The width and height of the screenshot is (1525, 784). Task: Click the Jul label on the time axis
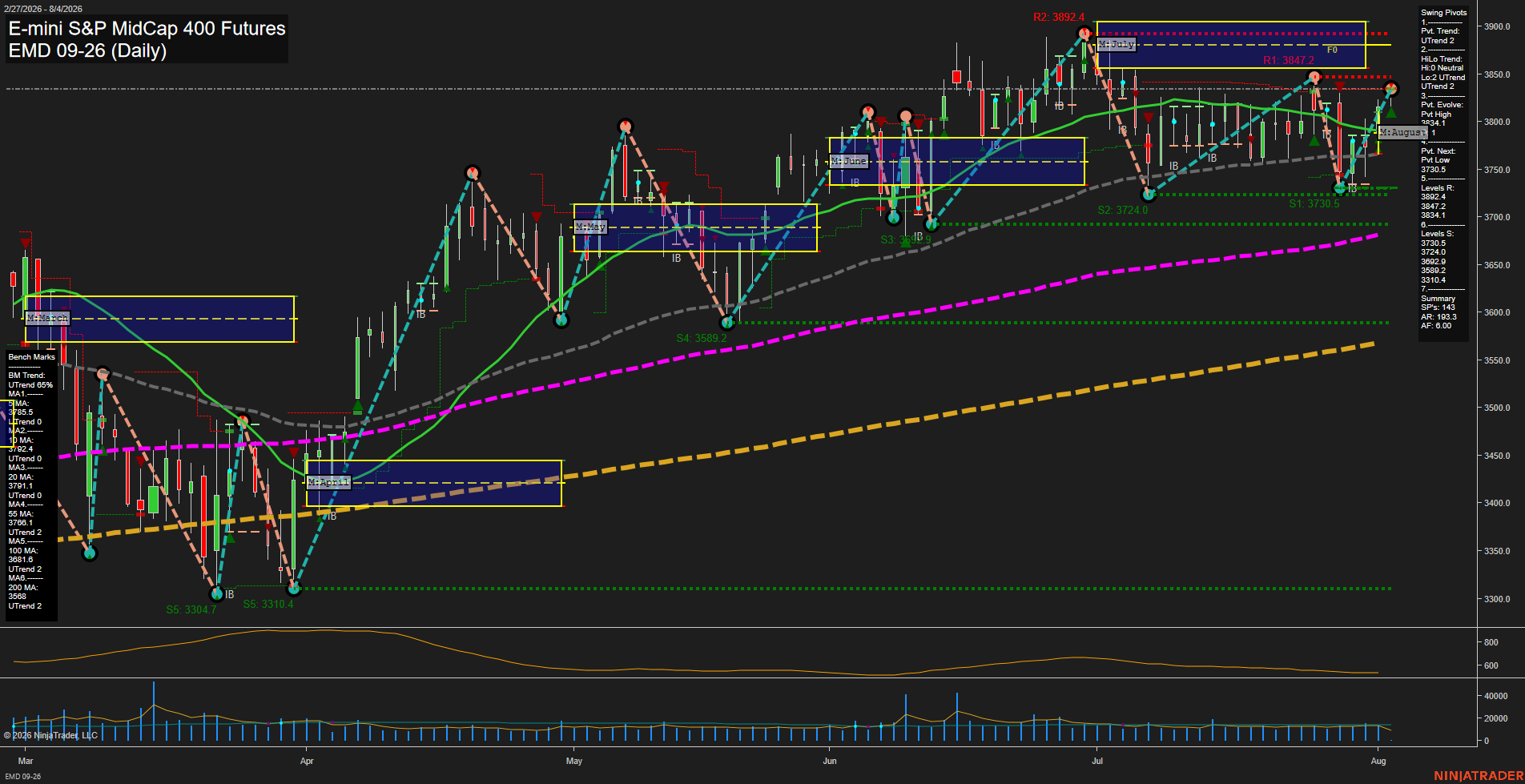1097,761
